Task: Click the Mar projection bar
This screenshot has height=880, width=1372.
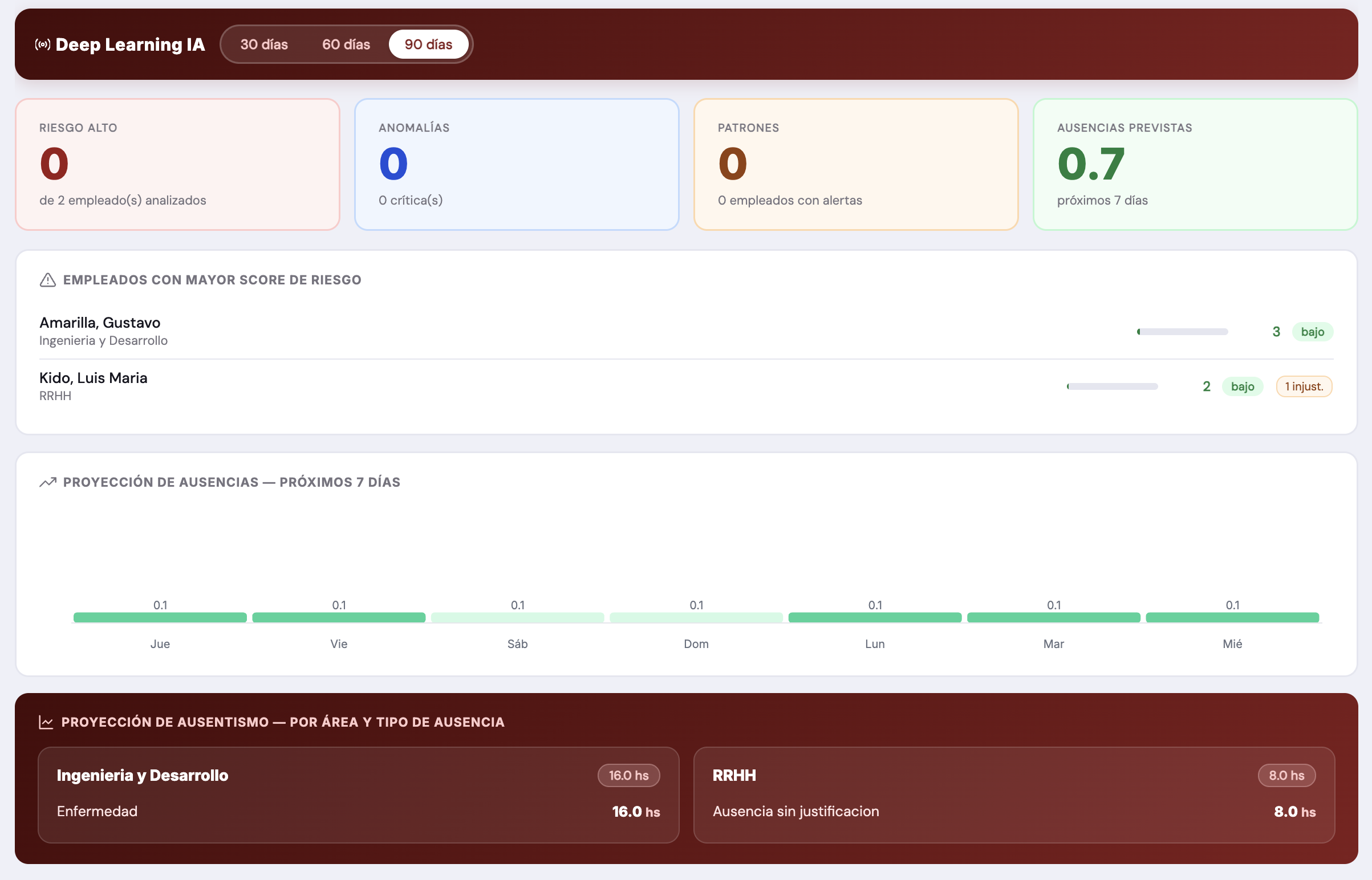Action: click(1054, 618)
